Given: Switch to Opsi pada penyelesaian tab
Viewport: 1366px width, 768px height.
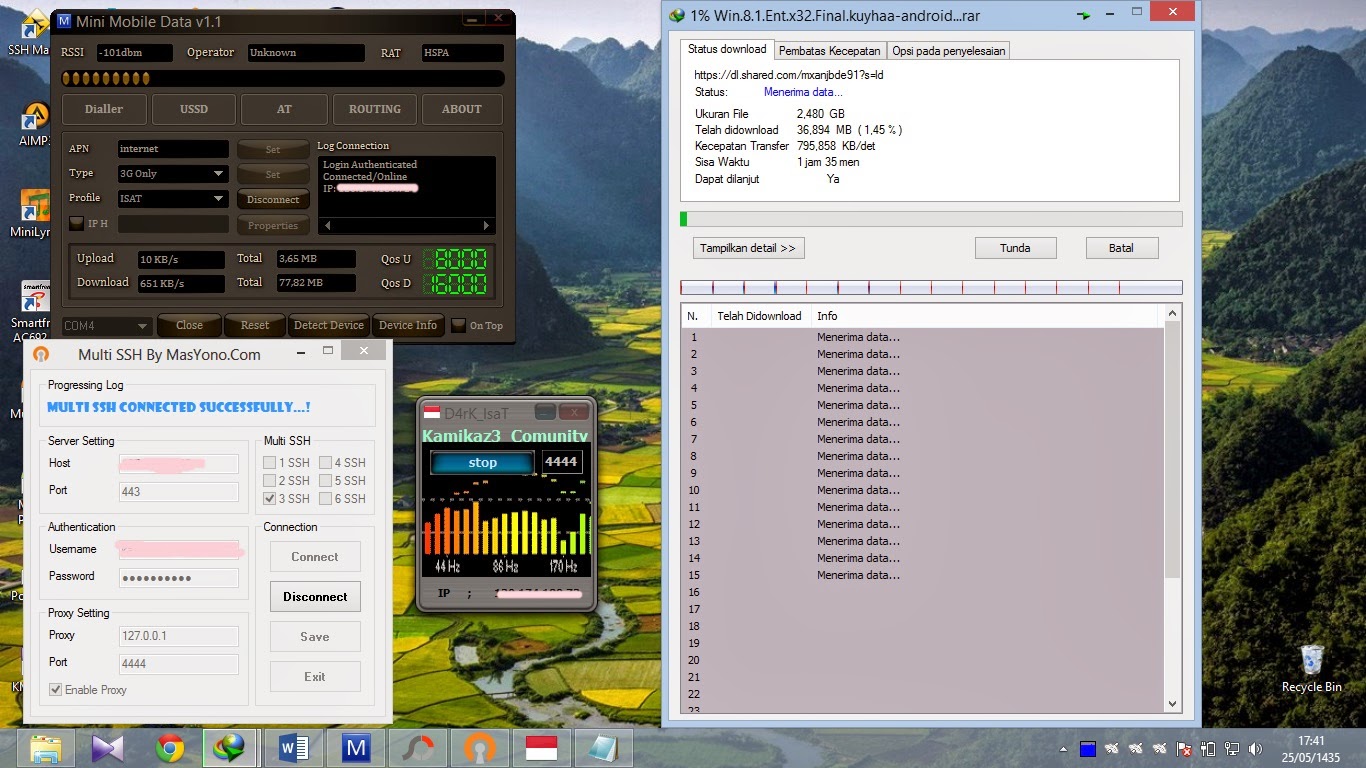Looking at the screenshot, I should click(948, 51).
